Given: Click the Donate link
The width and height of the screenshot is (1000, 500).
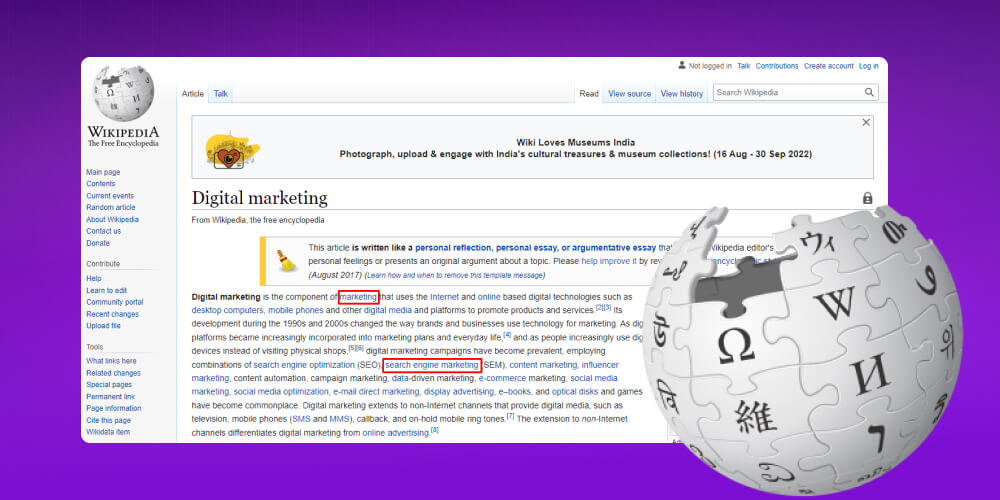Looking at the screenshot, I should (98, 243).
